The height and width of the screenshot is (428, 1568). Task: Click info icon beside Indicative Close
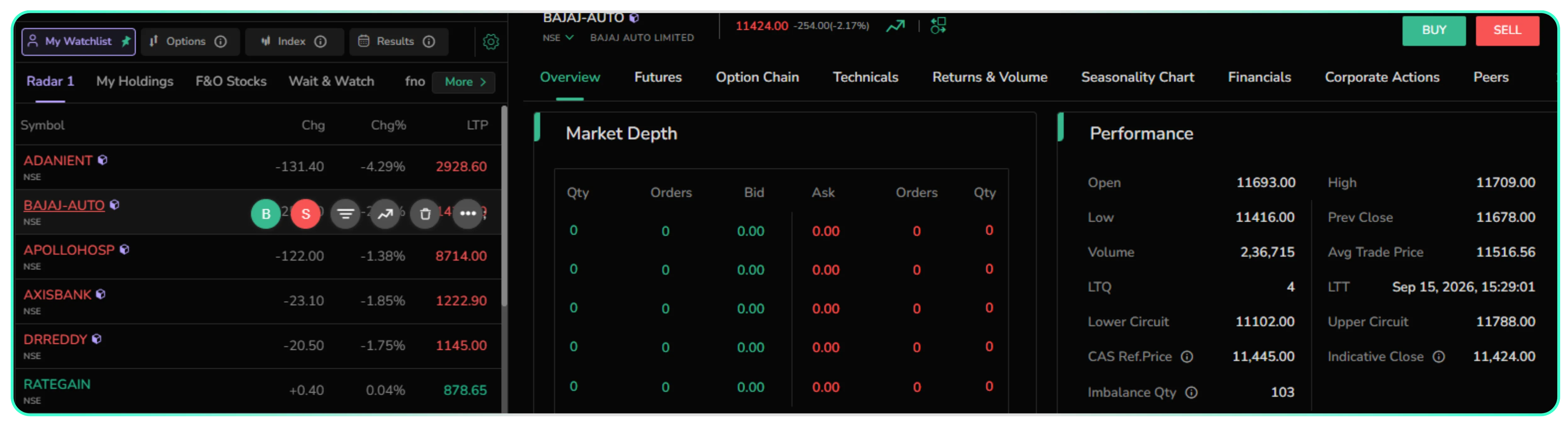1438,357
